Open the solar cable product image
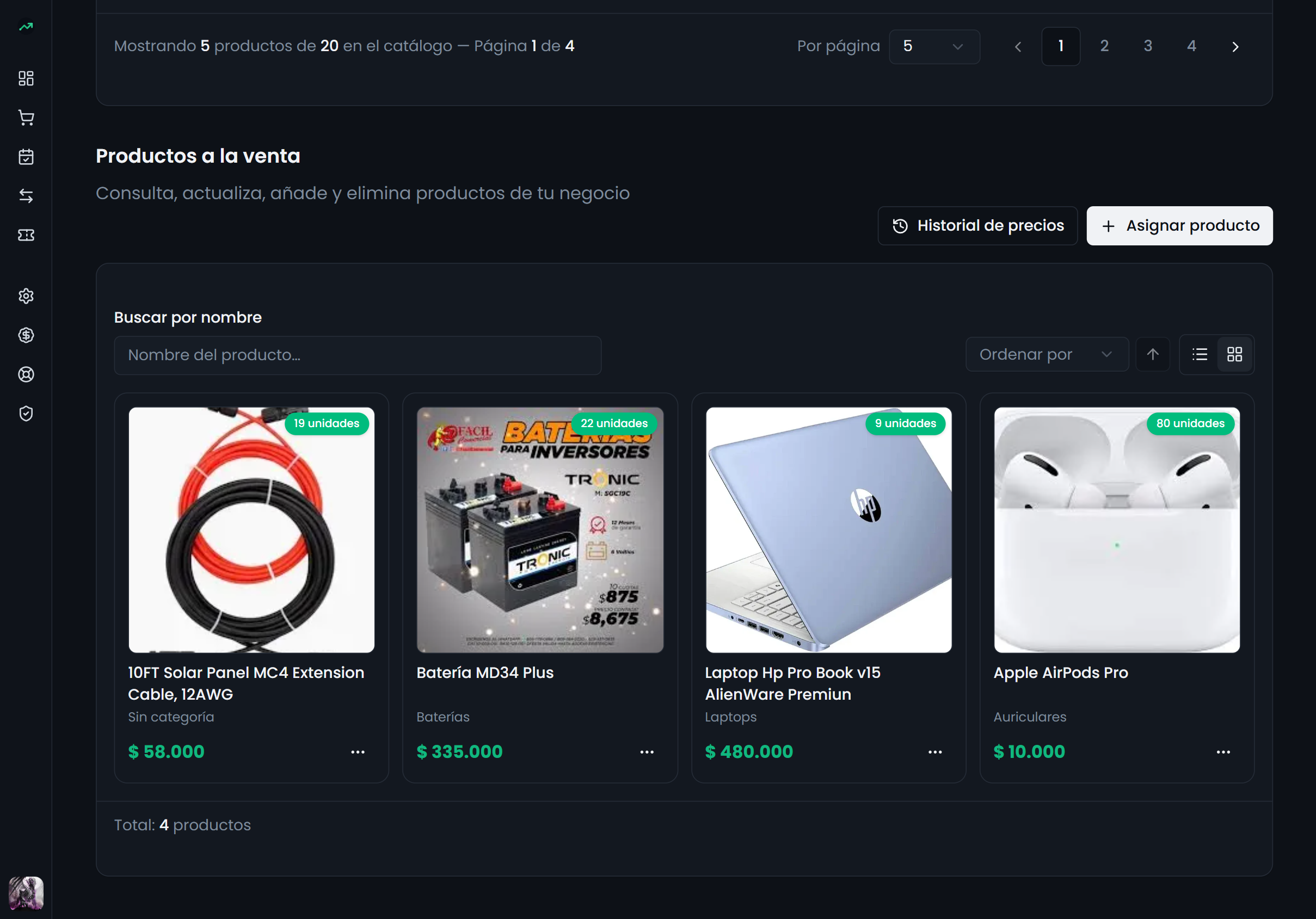 coord(251,530)
